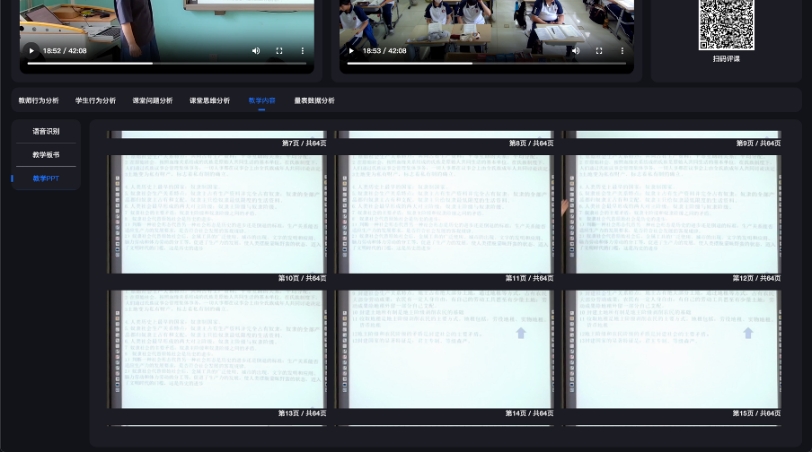
Task: Select the 量表数据分析 tab
Action: [314, 101]
